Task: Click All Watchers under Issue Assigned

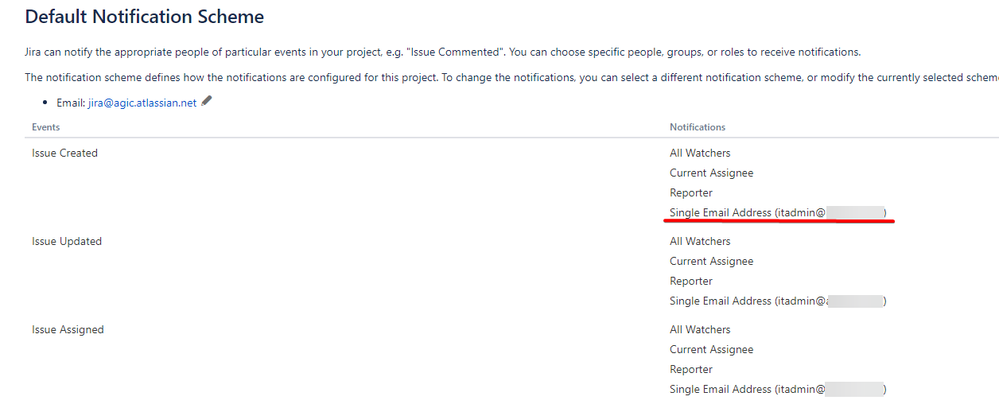Action: [700, 329]
